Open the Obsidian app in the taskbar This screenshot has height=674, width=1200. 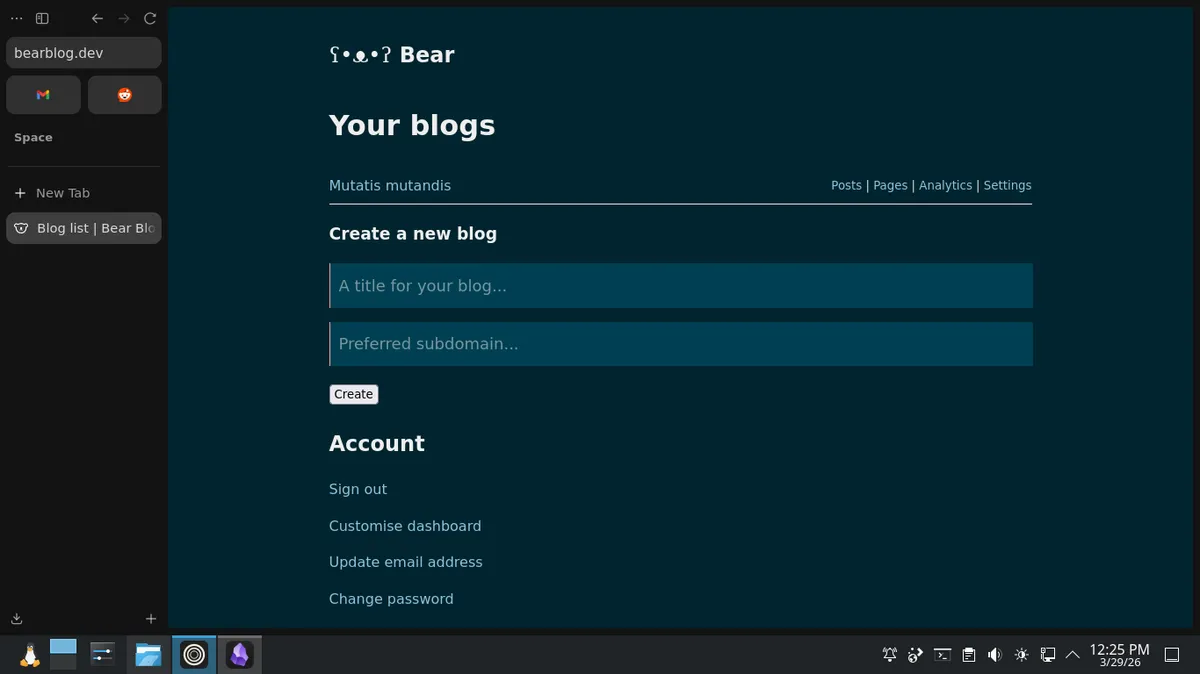(239, 655)
